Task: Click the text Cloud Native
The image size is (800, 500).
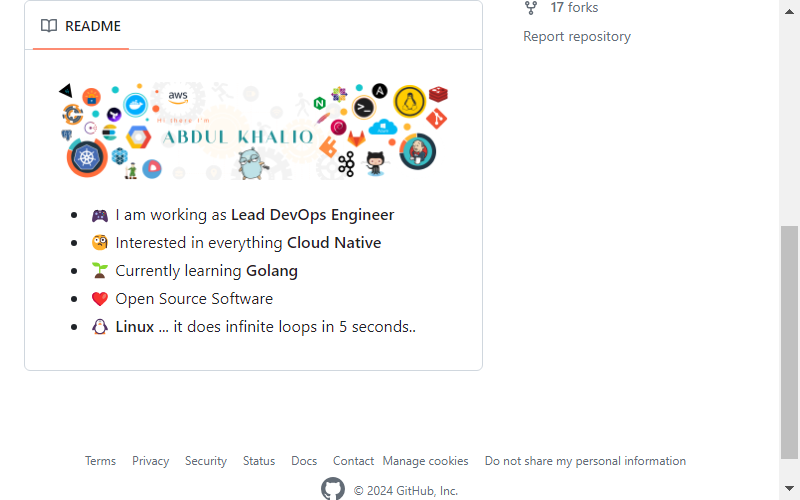Action: pyautogui.click(x=334, y=243)
